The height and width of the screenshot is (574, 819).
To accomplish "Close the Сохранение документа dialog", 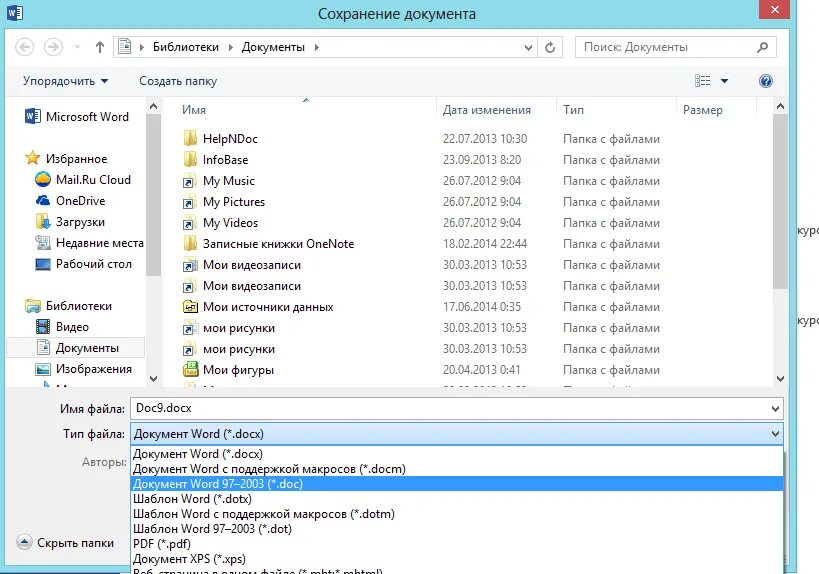I will (x=775, y=9).
